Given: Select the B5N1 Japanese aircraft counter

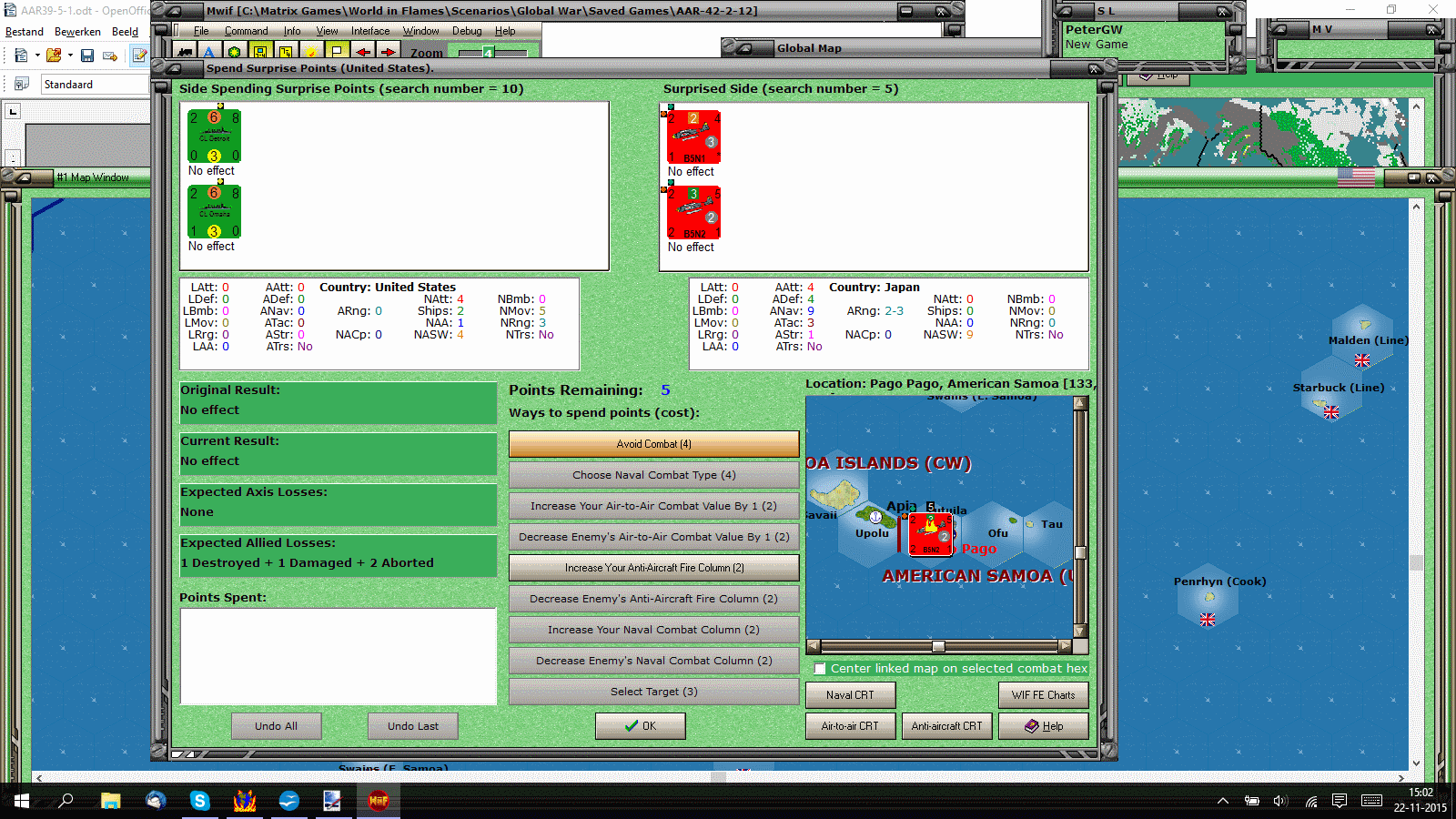Looking at the screenshot, I should point(693,137).
